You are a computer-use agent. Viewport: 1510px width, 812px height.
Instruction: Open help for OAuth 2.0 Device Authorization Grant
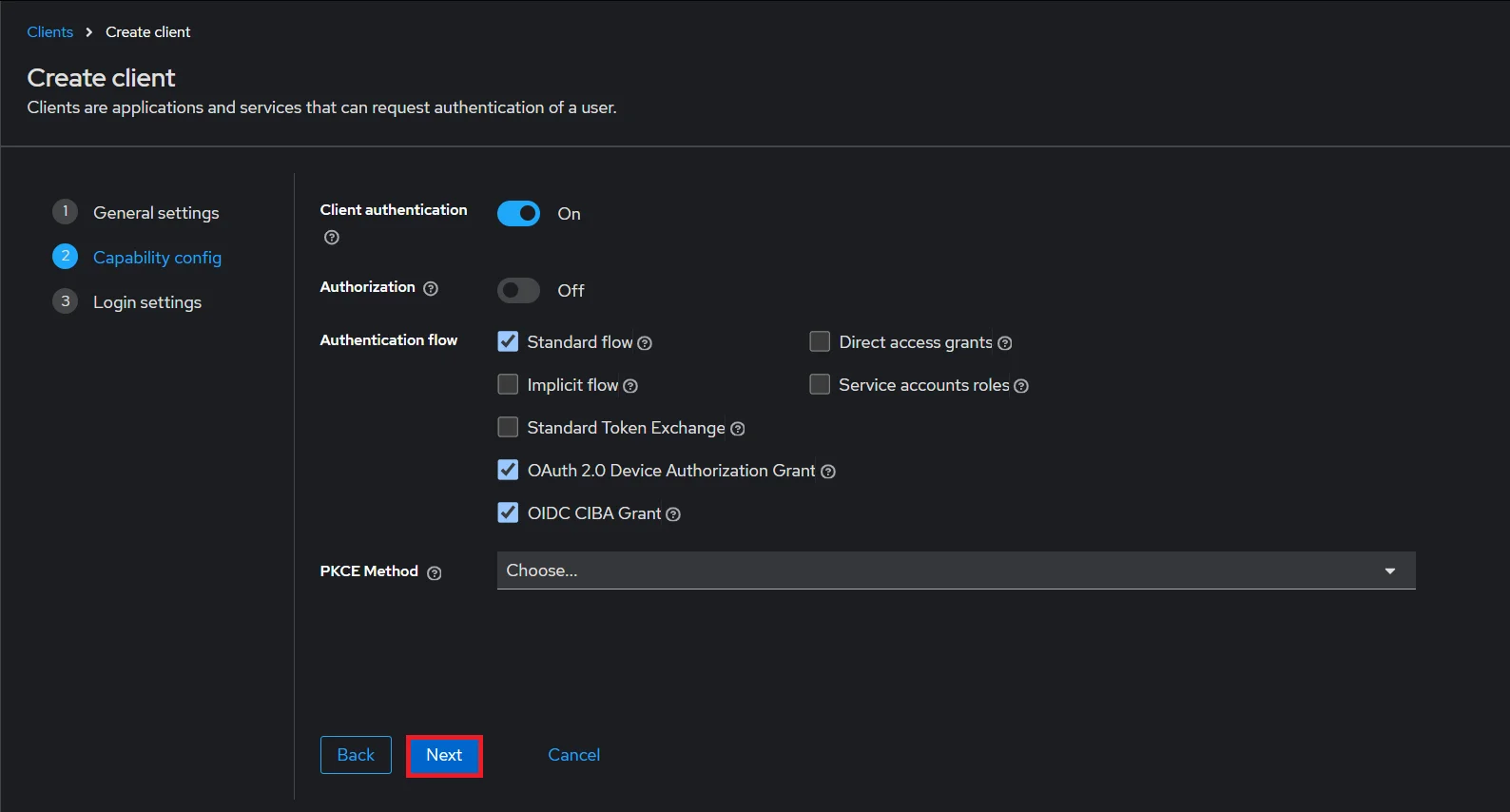click(x=828, y=472)
